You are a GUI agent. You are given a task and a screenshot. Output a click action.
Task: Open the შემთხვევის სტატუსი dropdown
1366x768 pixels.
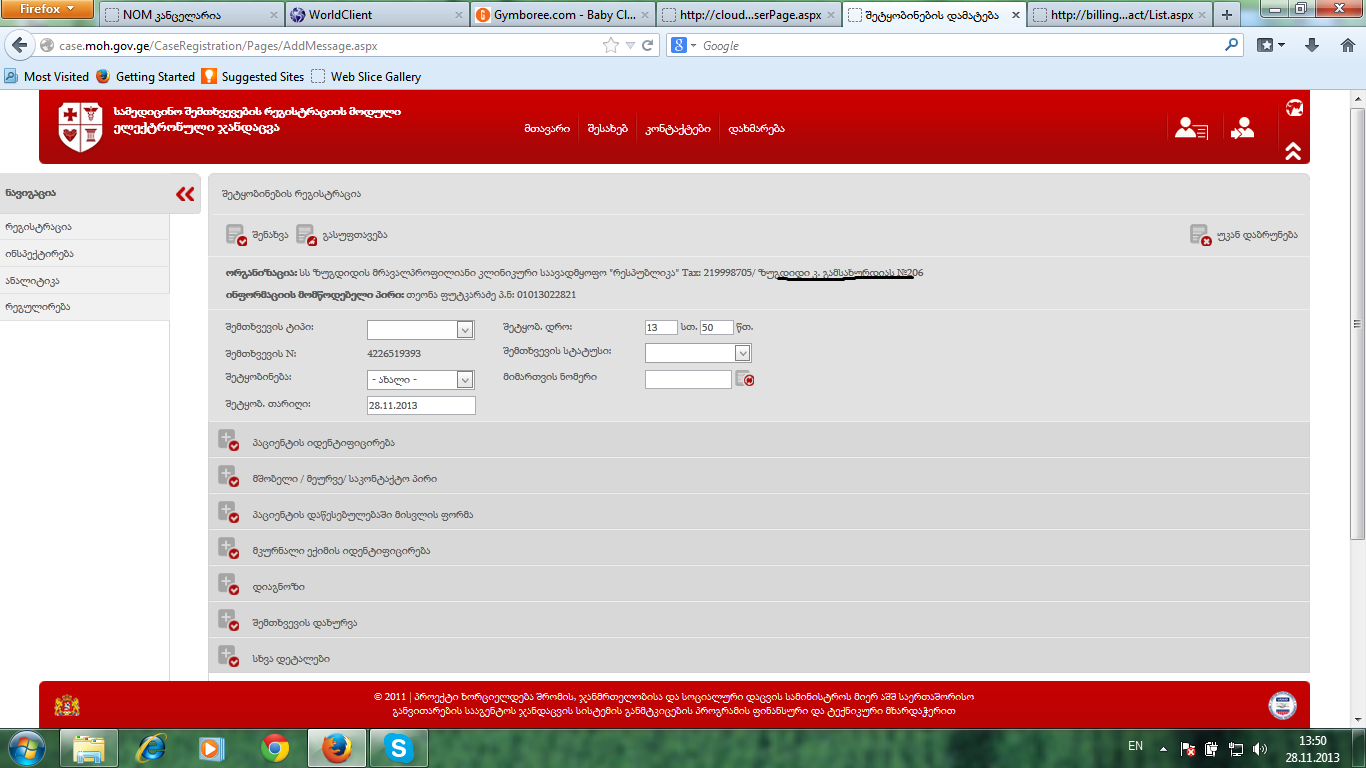(x=742, y=353)
